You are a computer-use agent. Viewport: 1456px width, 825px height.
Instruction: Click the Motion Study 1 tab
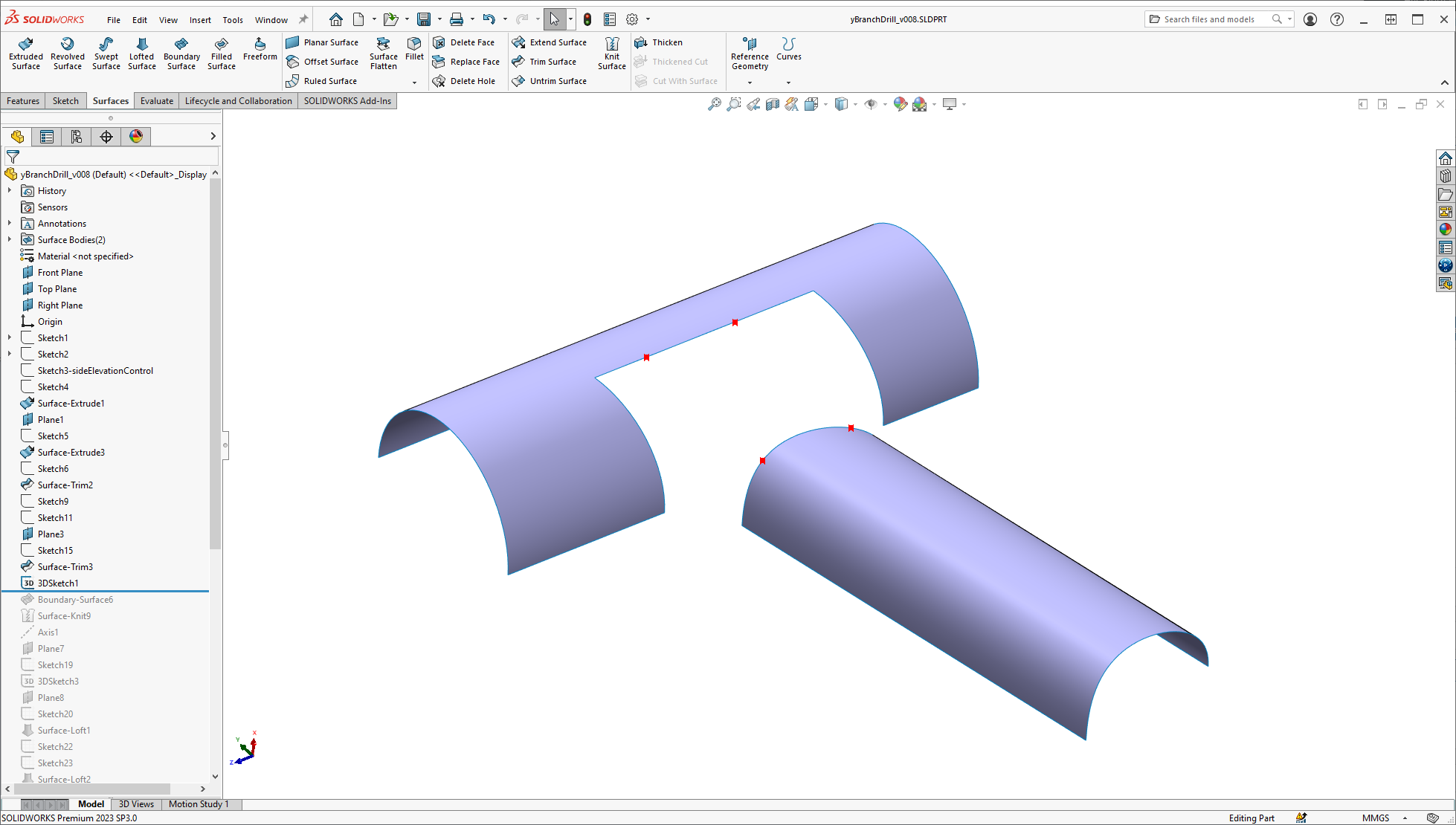coord(198,804)
